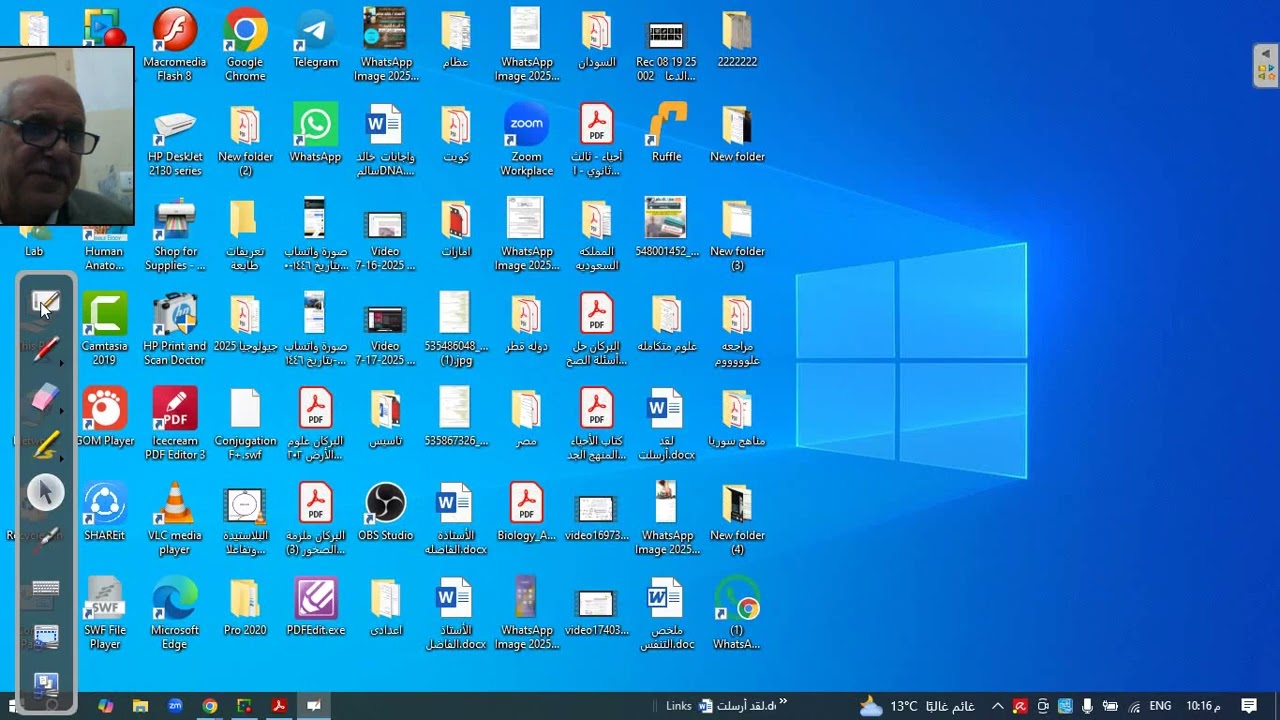Select the pink eraser tool

click(45, 398)
